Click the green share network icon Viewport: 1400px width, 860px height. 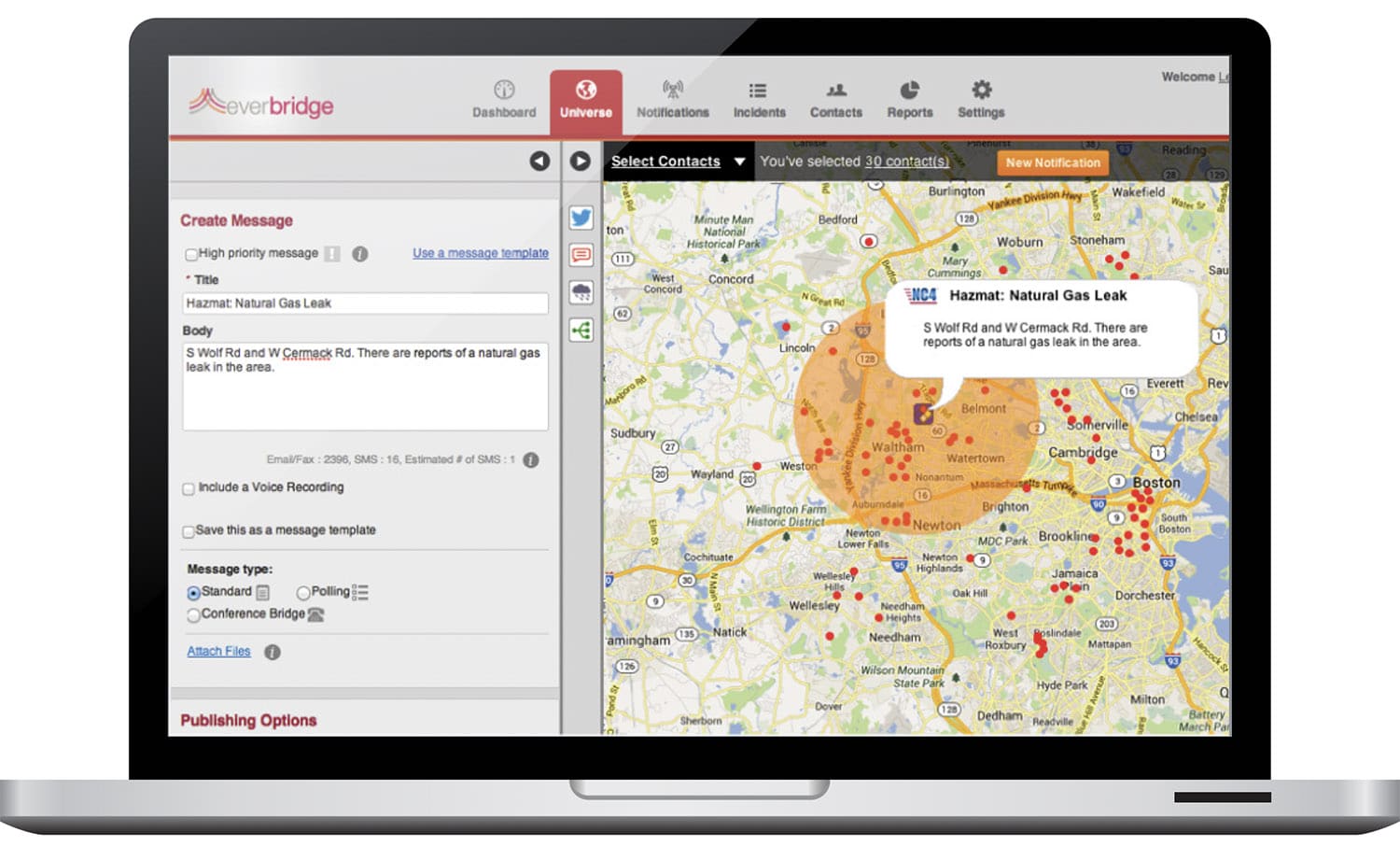pyautogui.click(x=581, y=330)
